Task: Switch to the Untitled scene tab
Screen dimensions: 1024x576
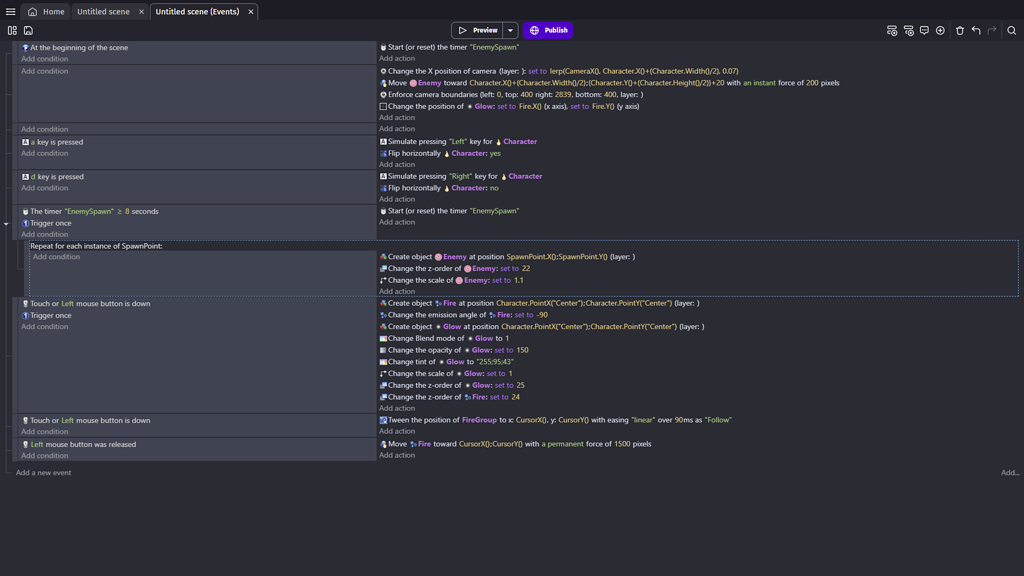Action: click(103, 11)
